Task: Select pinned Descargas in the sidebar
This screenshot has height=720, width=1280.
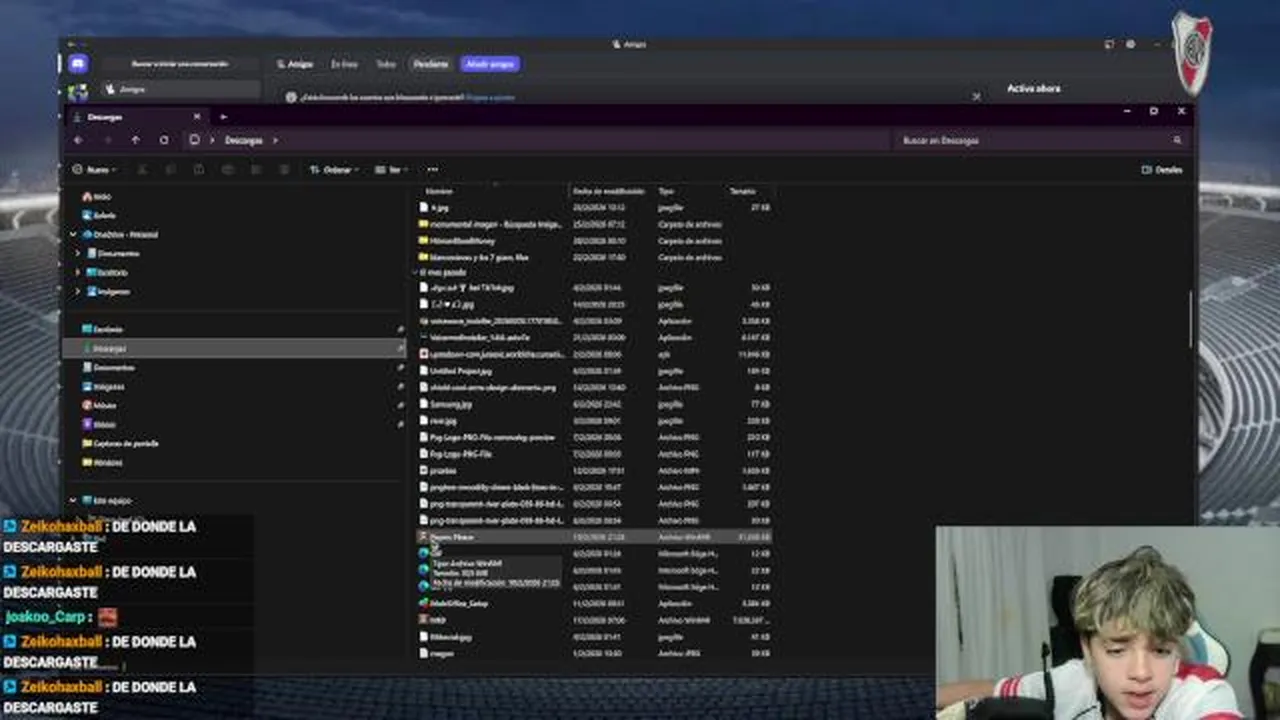Action: 234,348
